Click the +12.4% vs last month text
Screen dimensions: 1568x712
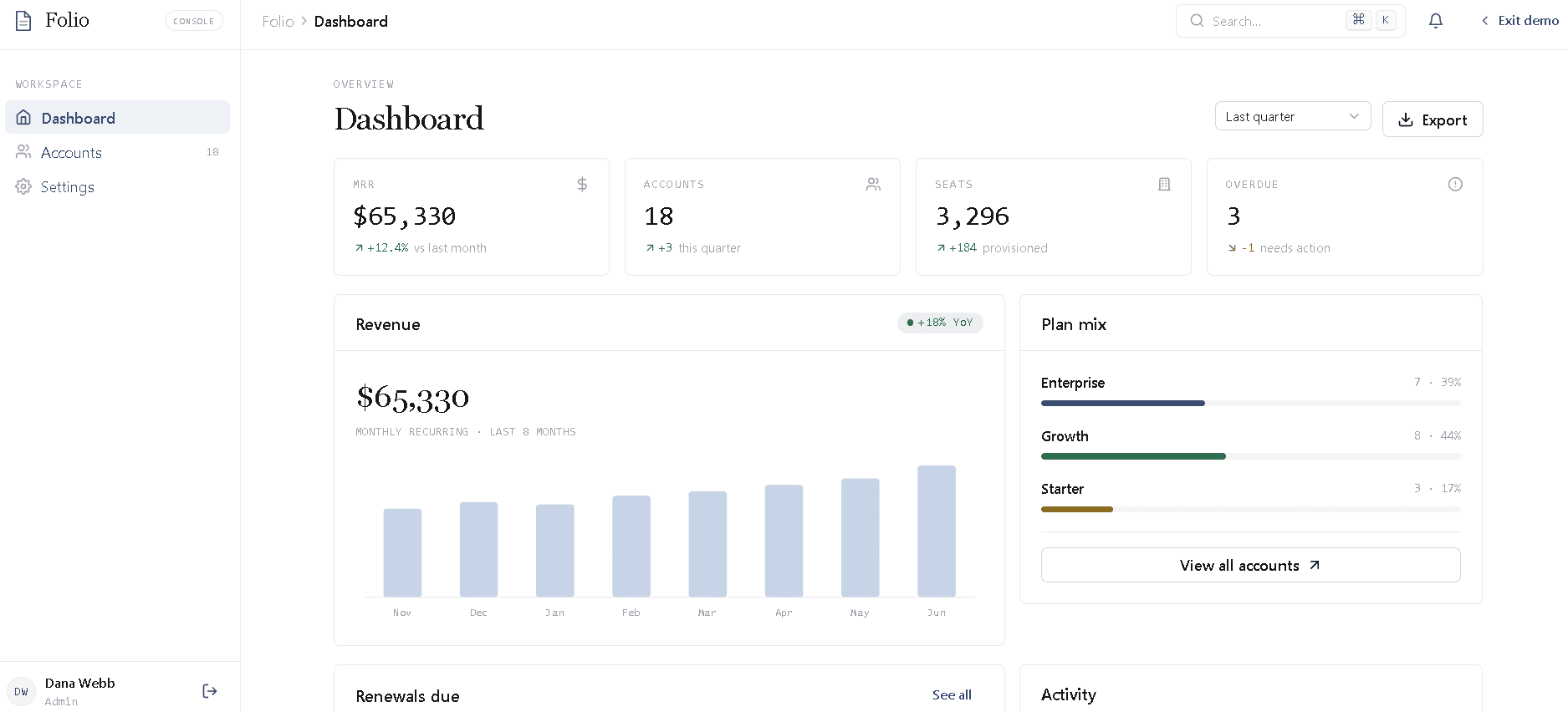421,248
